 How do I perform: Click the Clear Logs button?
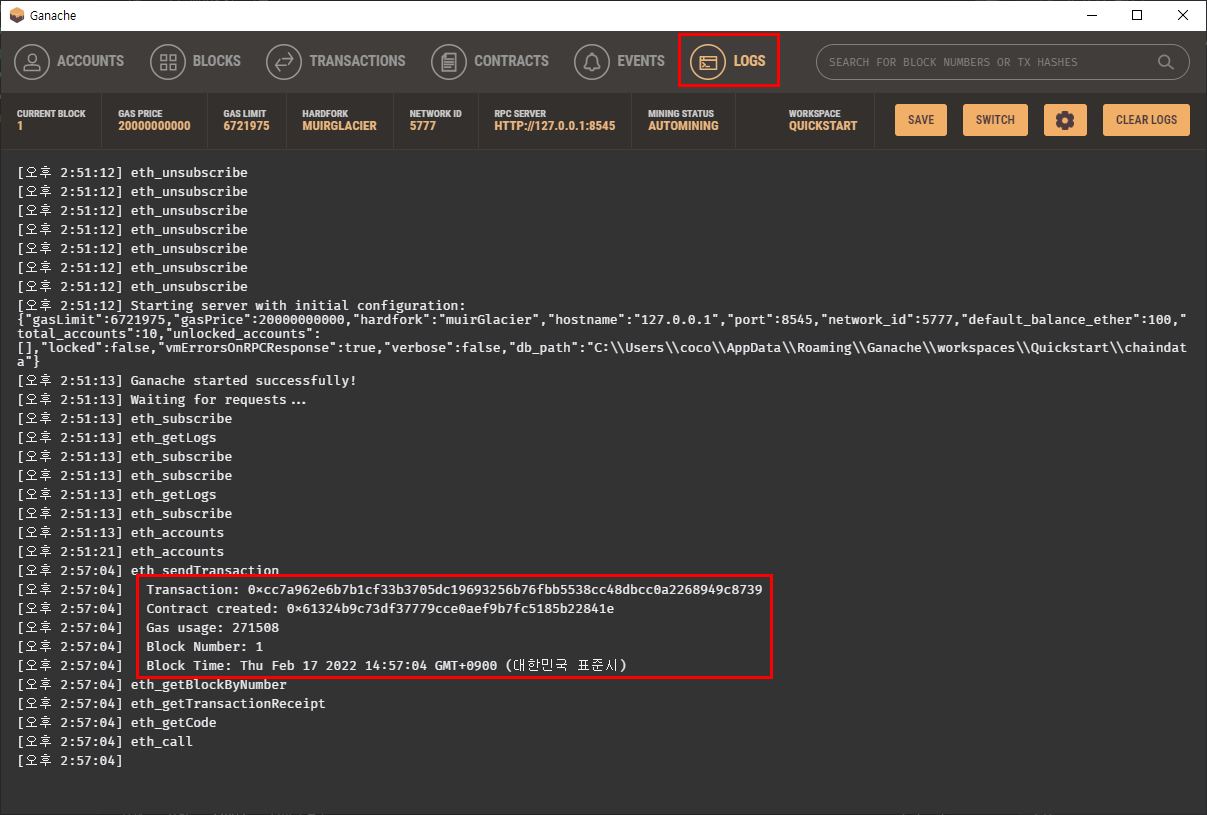pos(1146,120)
